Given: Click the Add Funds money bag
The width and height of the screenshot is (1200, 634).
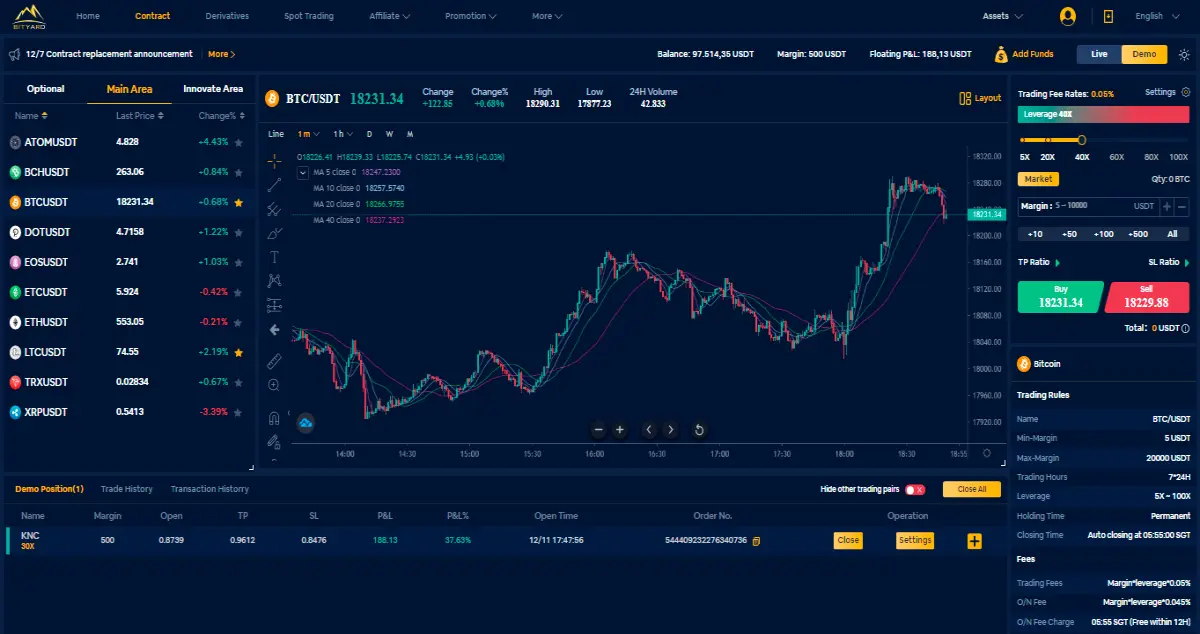Looking at the screenshot, I should (1000, 54).
